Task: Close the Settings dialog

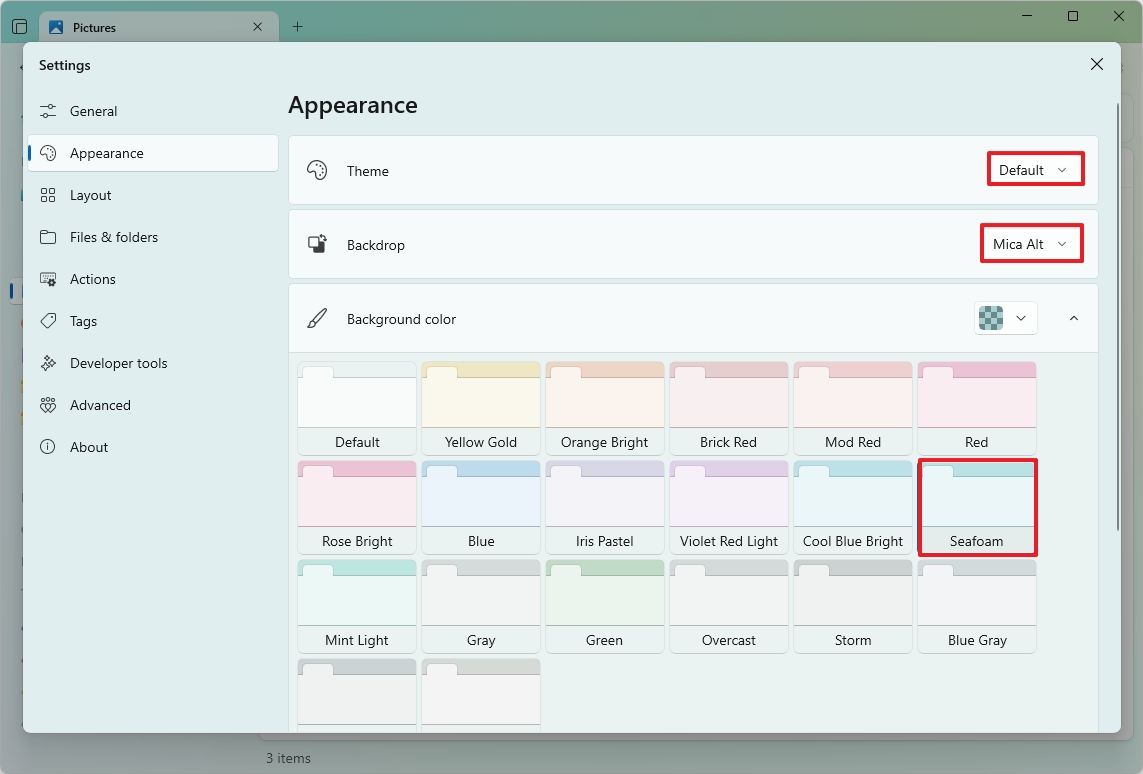Action: pyautogui.click(x=1096, y=63)
